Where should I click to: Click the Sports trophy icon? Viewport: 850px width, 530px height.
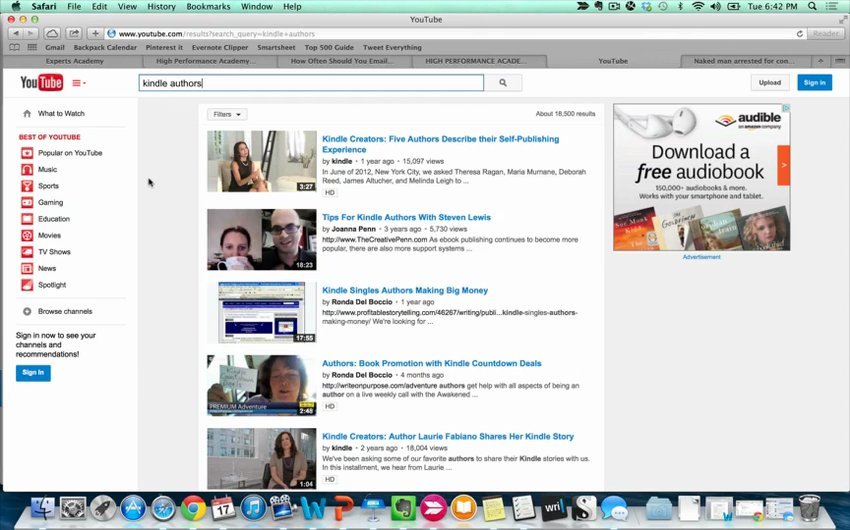point(27,186)
